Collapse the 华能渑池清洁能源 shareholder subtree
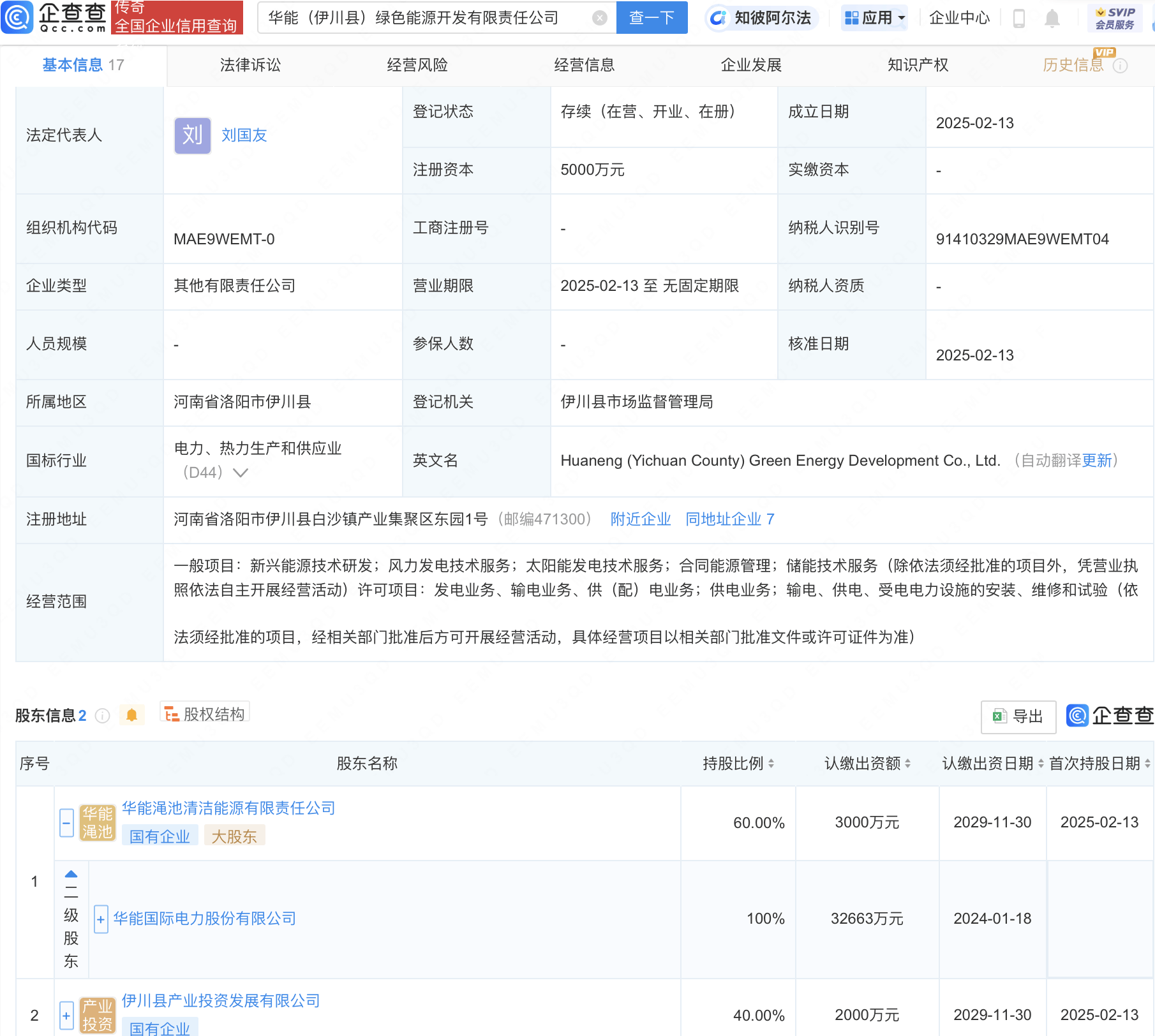The height and width of the screenshot is (1036, 1155). [x=66, y=823]
